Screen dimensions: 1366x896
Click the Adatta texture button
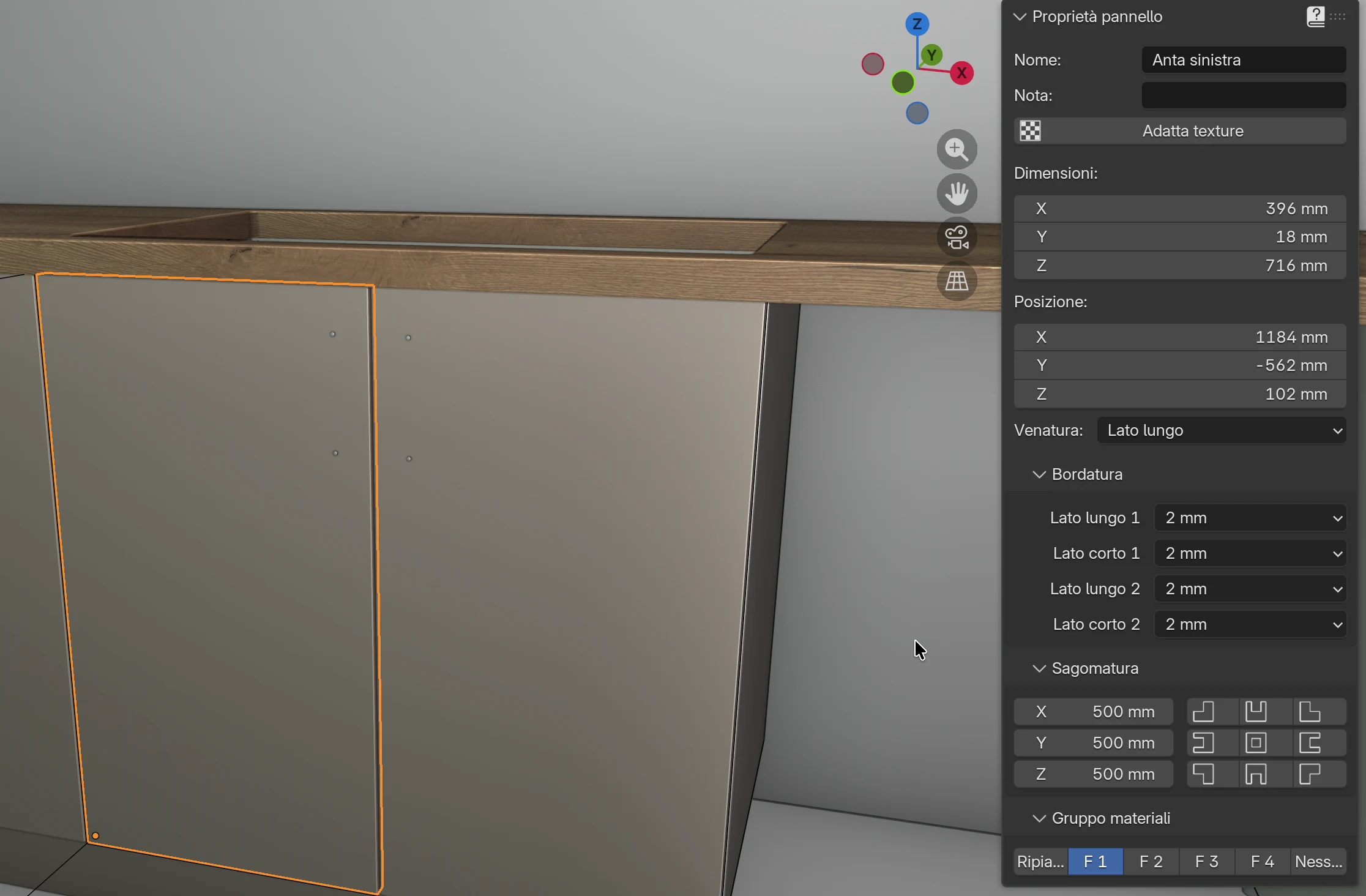[x=1180, y=131]
